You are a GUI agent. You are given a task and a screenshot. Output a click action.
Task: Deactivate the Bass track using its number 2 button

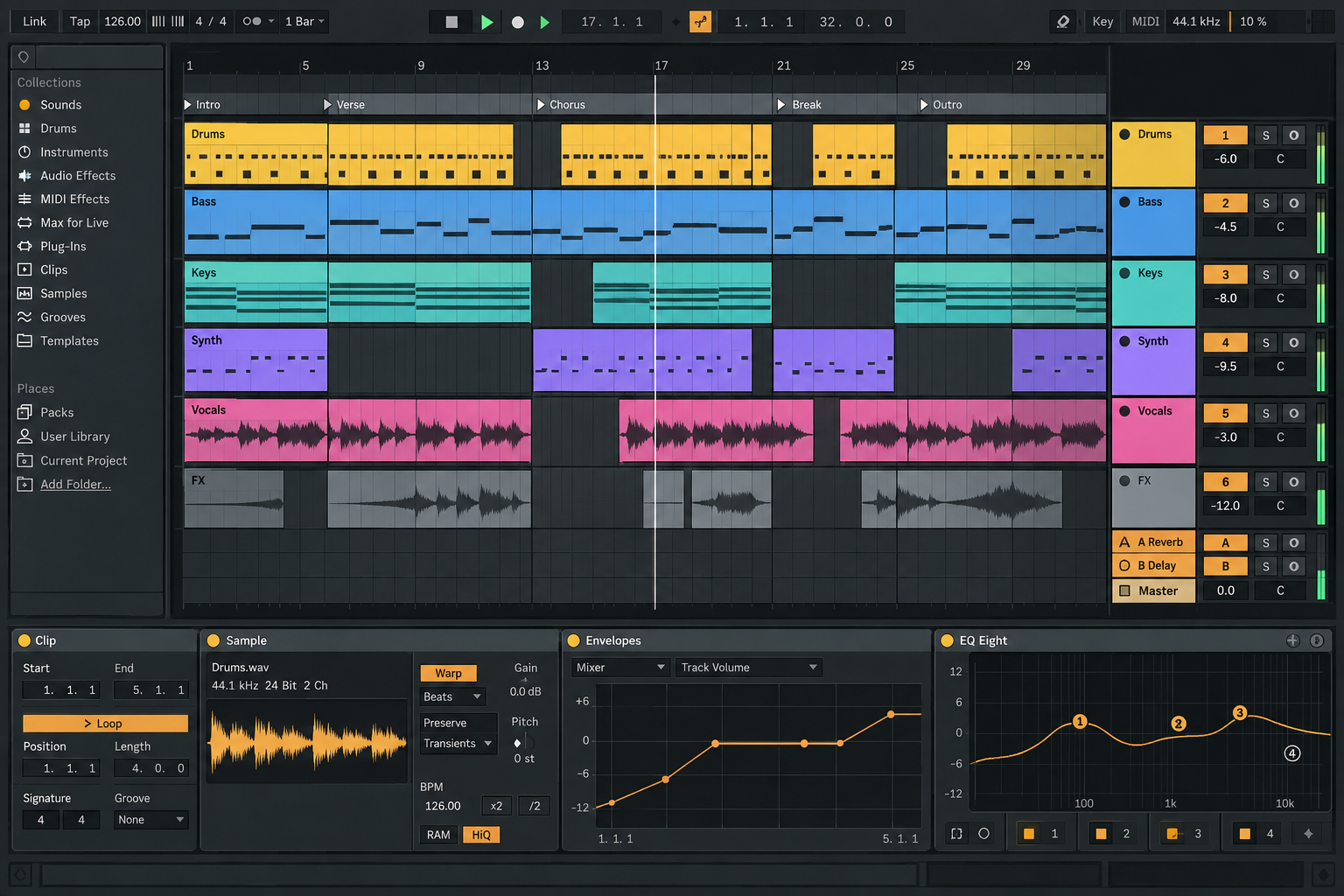1225,203
